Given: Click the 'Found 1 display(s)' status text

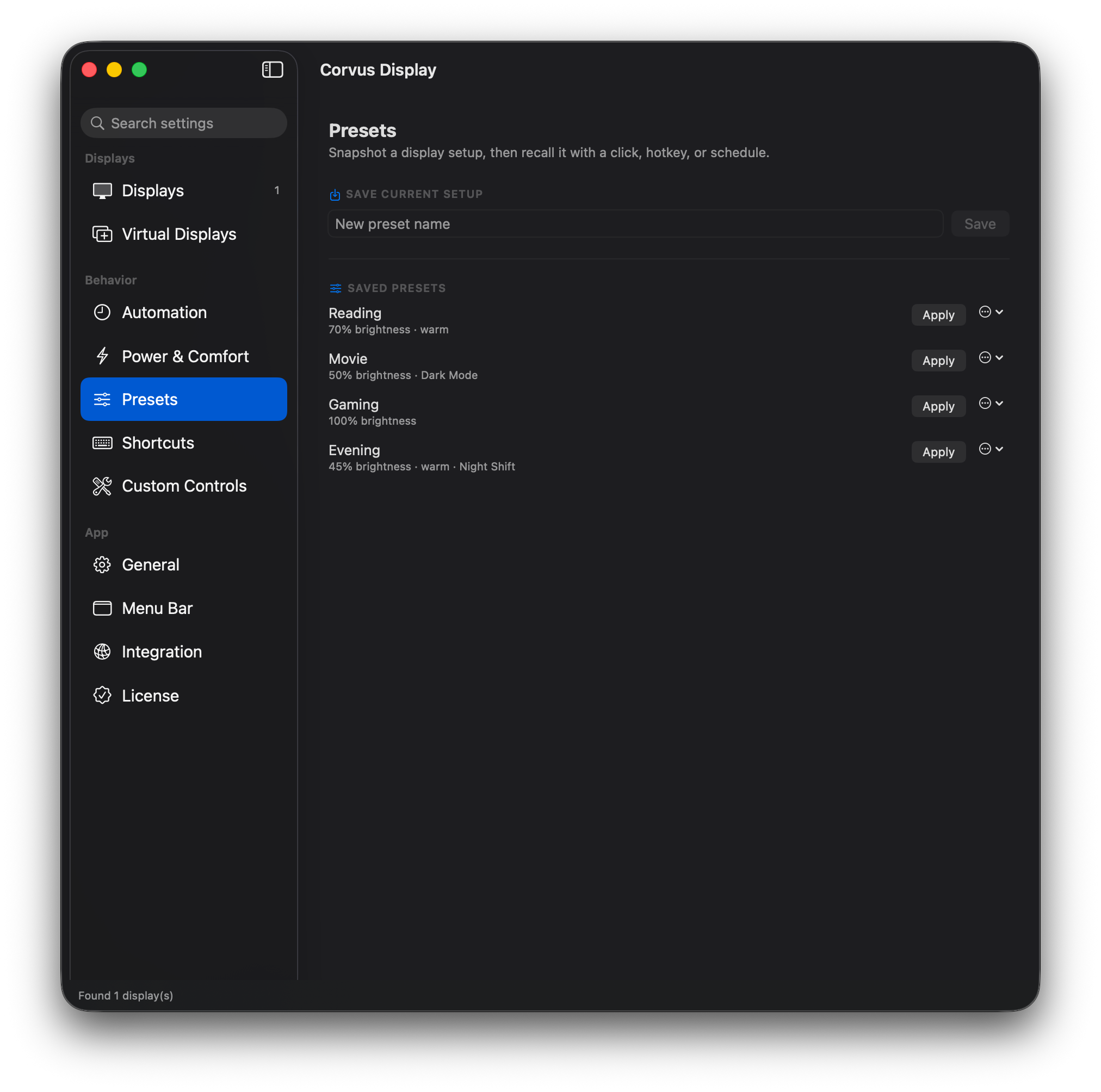Looking at the screenshot, I should [126, 996].
